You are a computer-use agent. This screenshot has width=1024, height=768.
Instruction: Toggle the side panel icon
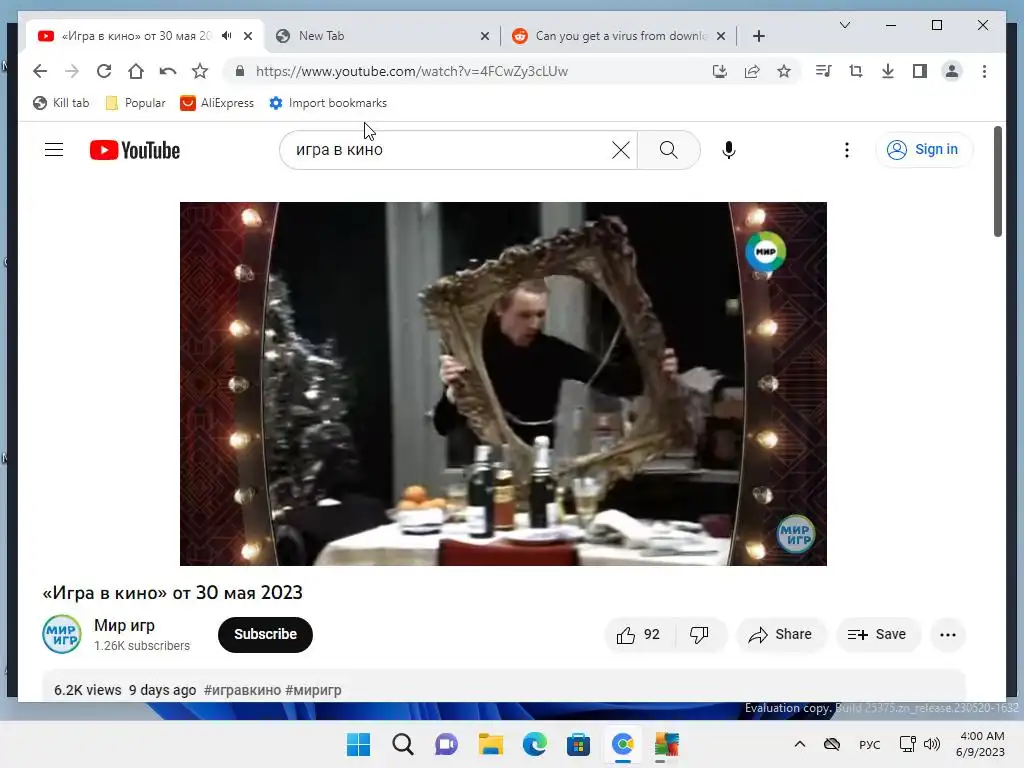920,71
